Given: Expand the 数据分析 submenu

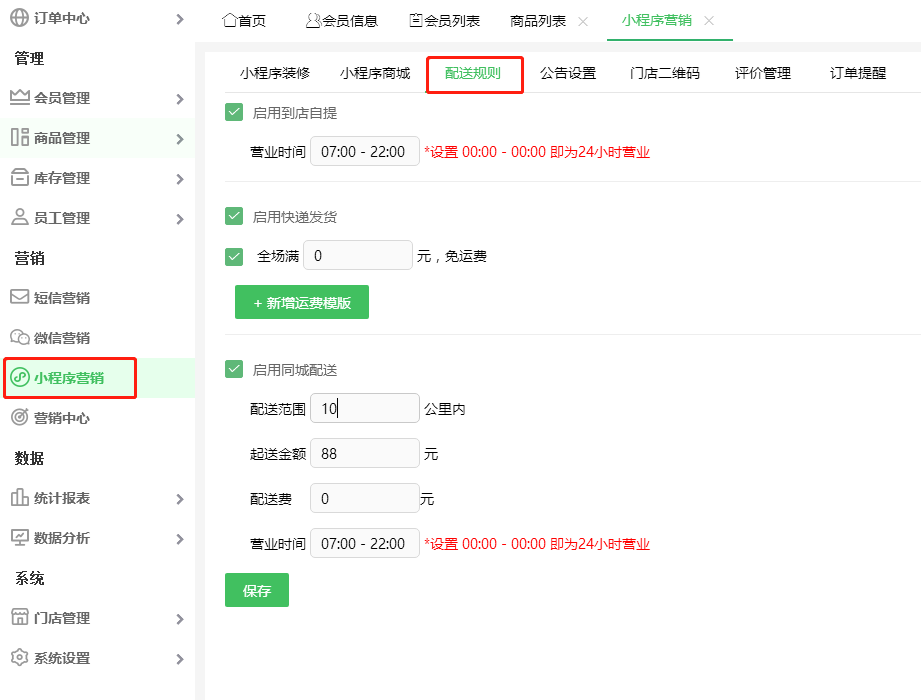Looking at the screenshot, I should [182, 539].
